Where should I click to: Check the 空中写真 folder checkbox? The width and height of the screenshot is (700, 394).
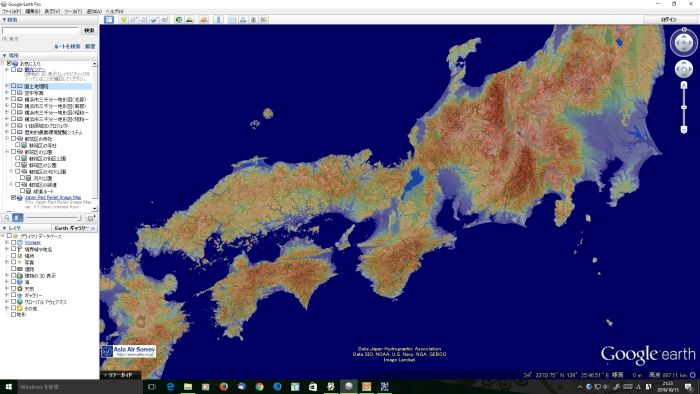(x=13, y=93)
